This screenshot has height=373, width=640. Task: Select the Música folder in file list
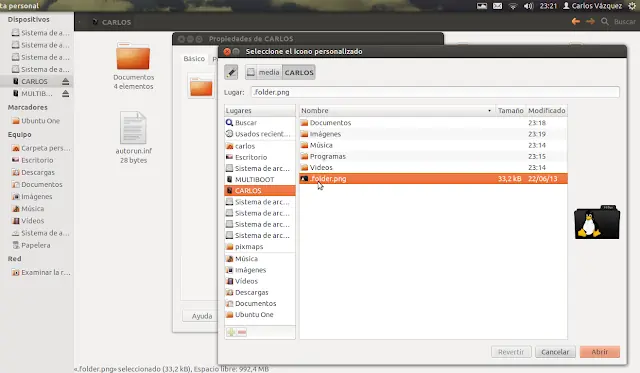point(433,145)
